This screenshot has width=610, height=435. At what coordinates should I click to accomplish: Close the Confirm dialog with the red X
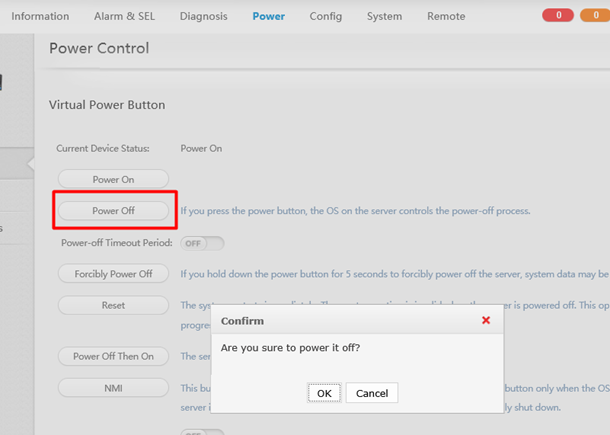tap(486, 321)
